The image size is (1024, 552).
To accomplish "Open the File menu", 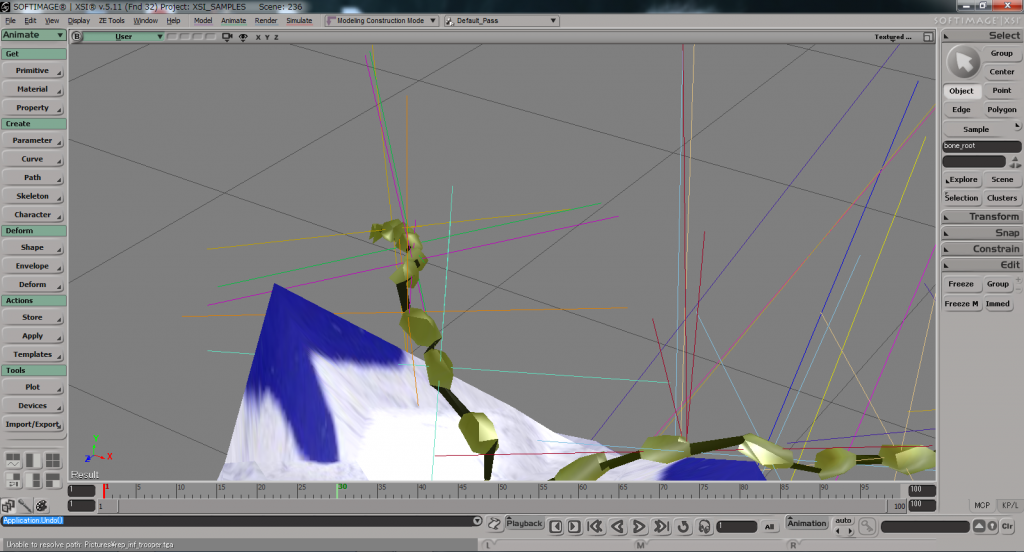I will tap(10, 21).
